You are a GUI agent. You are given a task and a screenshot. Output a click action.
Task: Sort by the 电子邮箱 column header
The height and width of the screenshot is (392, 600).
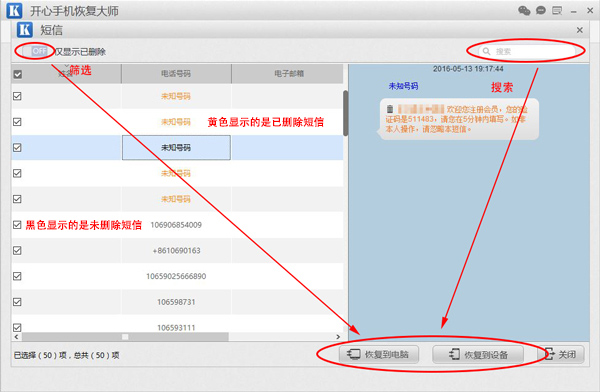287,74
